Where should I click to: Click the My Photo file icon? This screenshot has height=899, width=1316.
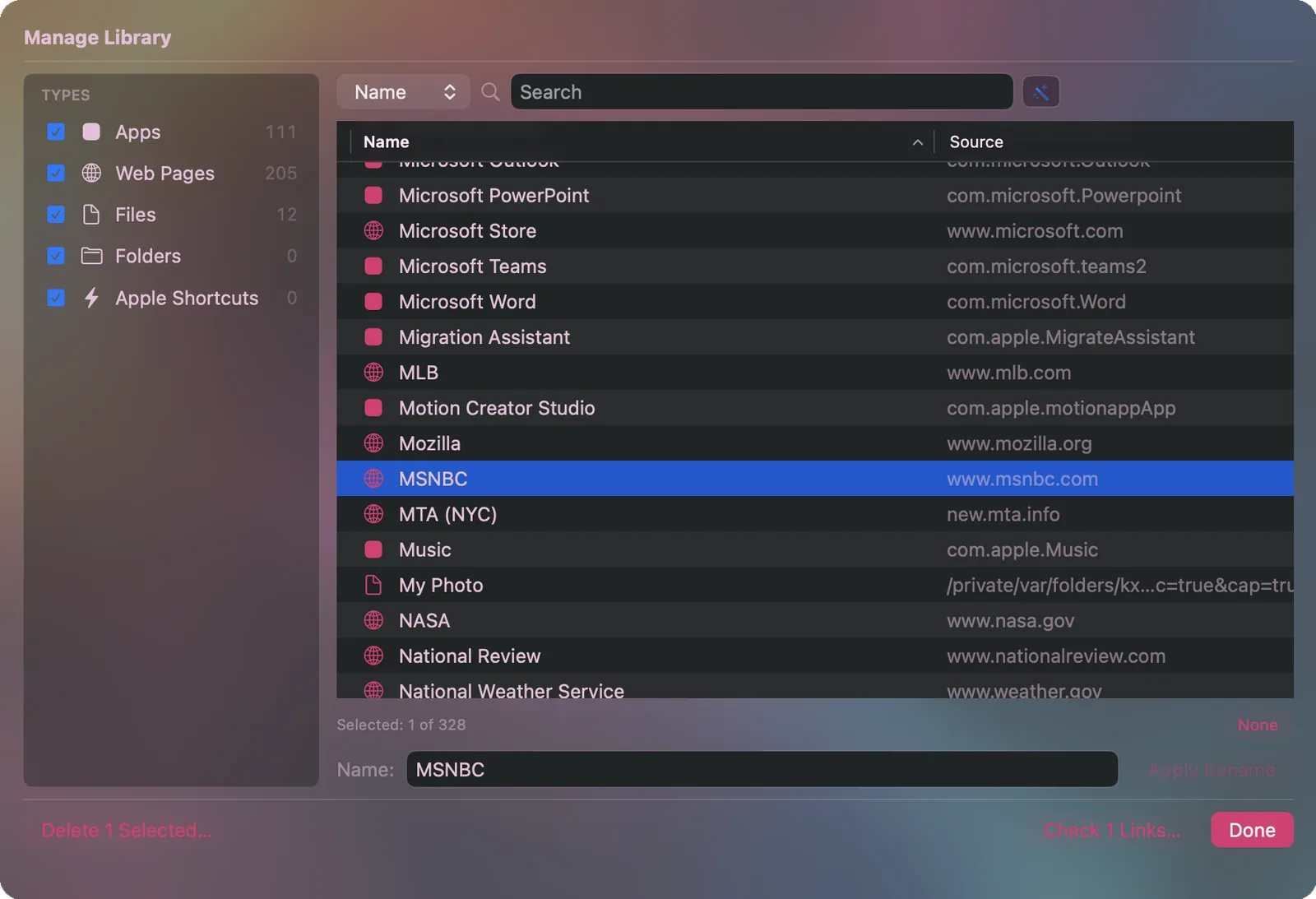point(373,585)
